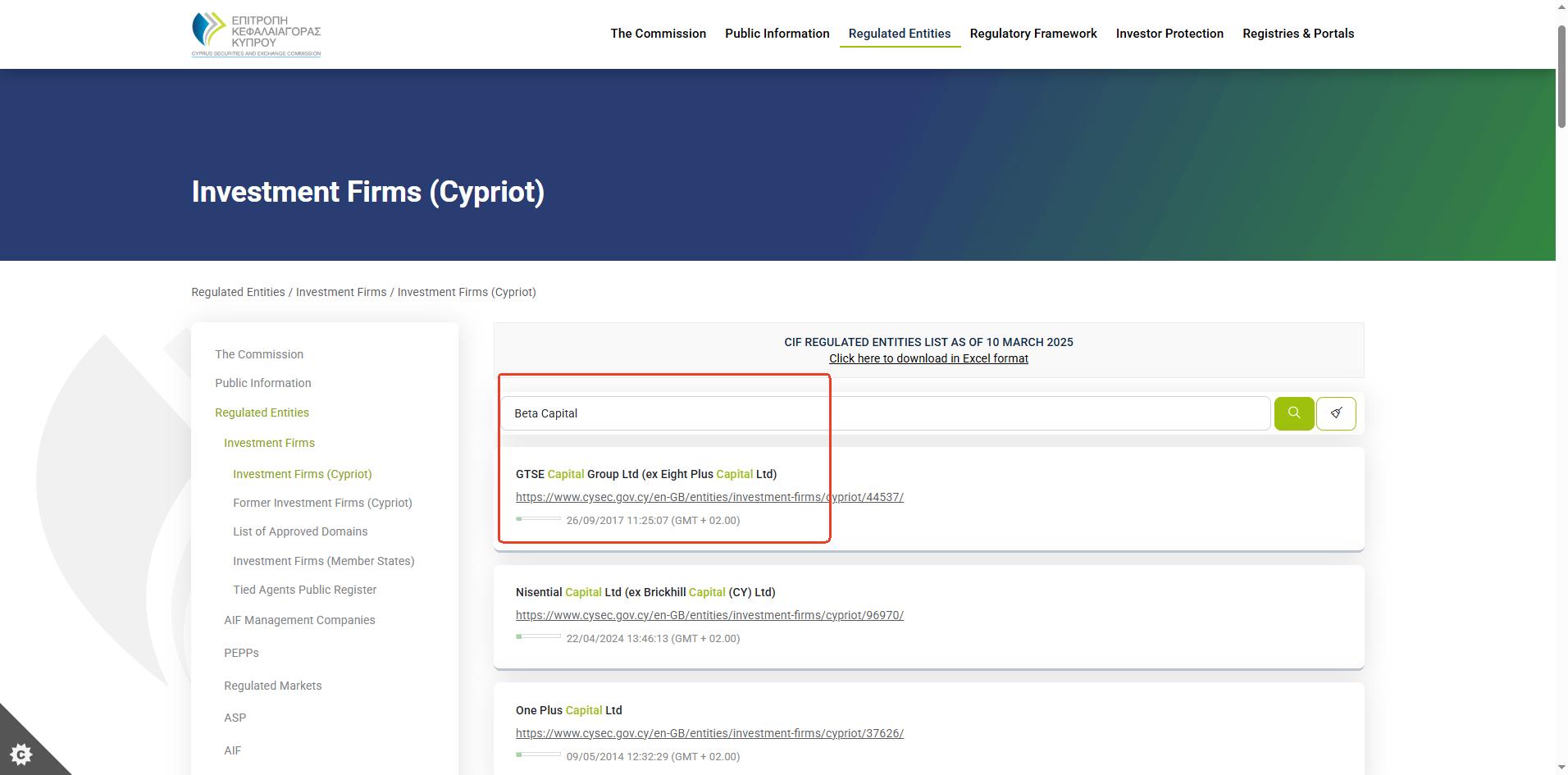Open the cookie settings gear icon
The image size is (1568, 775).
(21, 753)
